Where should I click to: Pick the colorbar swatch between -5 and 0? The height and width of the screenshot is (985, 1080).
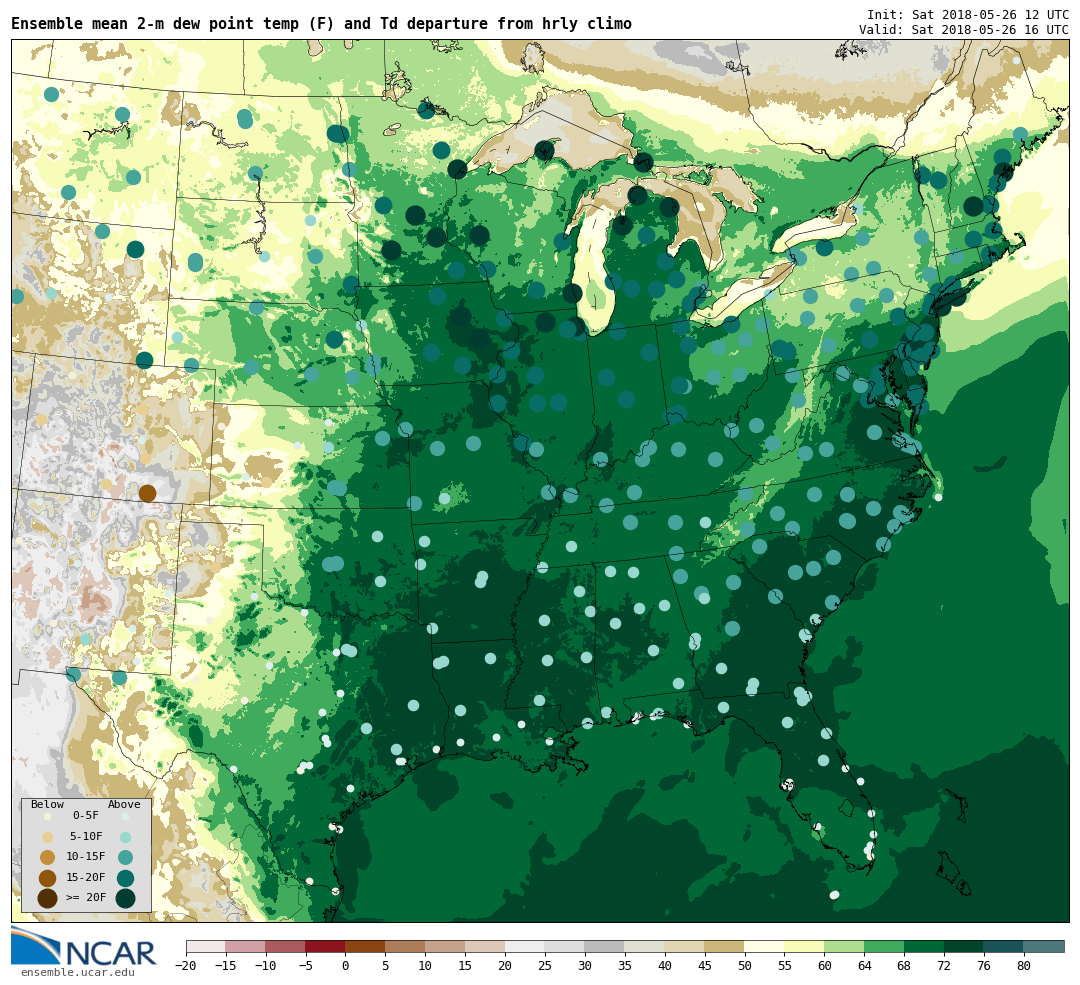pyautogui.click(x=325, y=946)
